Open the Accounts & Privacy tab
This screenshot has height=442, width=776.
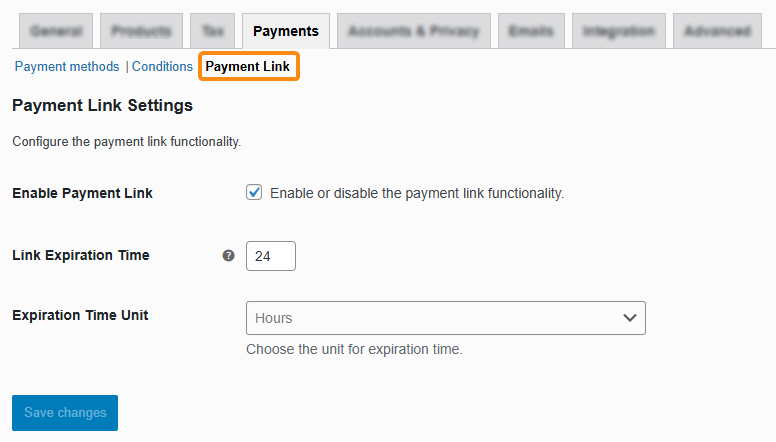coord(414,32)
